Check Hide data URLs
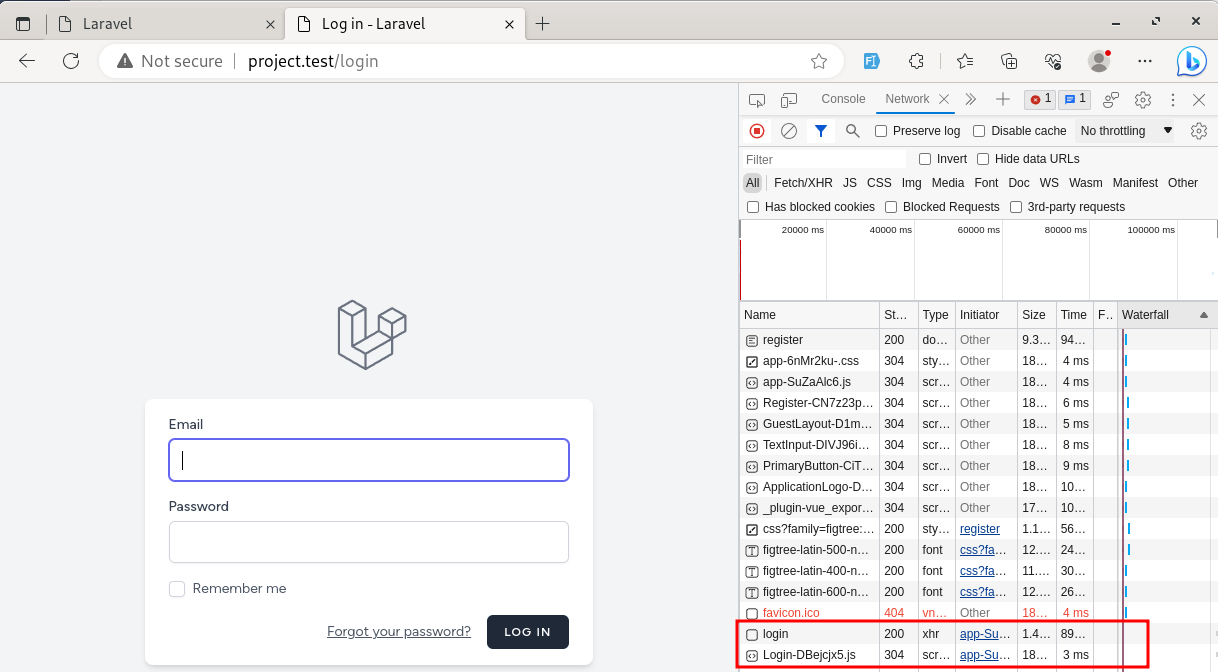The image size is (1218, 672). click(x=983, y=159)
